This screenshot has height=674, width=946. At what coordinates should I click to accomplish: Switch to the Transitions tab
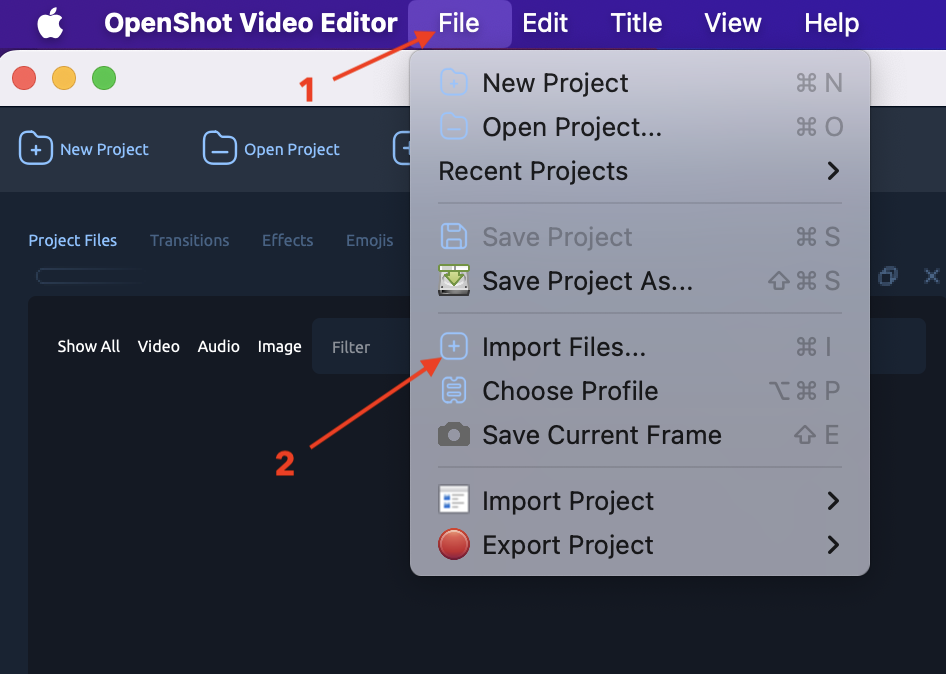click(x=189, y=240)
